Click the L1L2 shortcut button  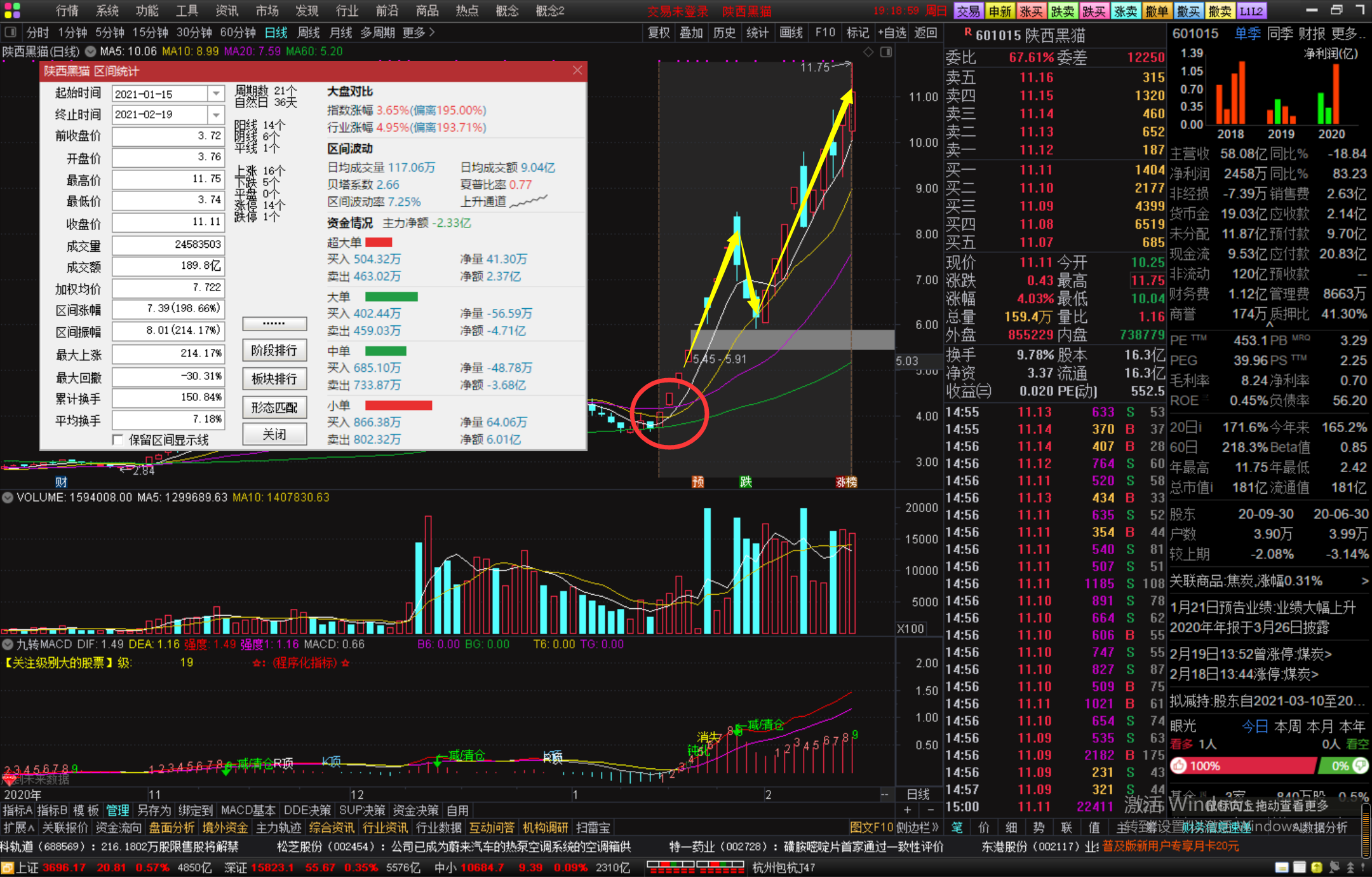tap(1251, 11)
